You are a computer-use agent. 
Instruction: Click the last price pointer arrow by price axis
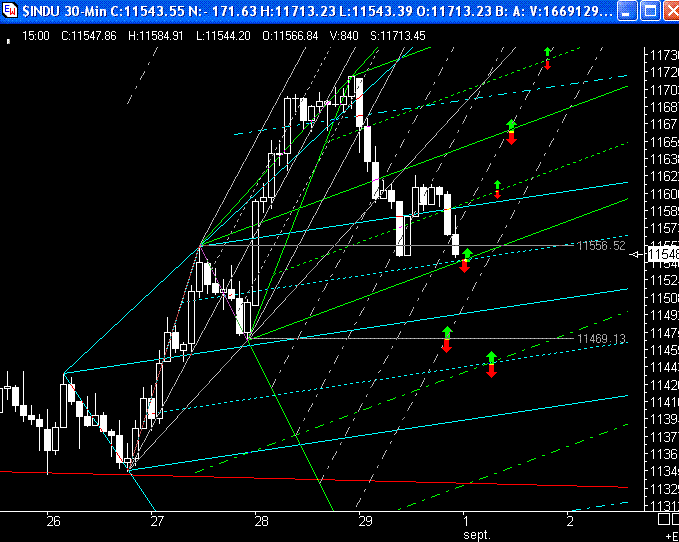[638, 256]
